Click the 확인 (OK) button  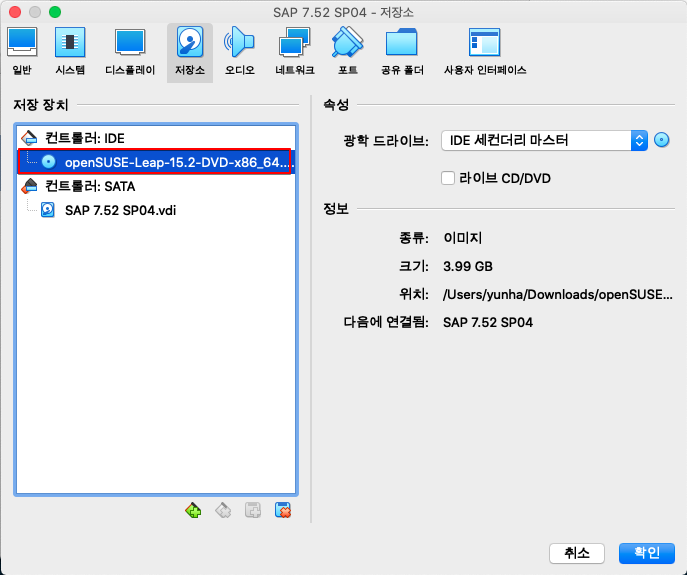(647, 553)
